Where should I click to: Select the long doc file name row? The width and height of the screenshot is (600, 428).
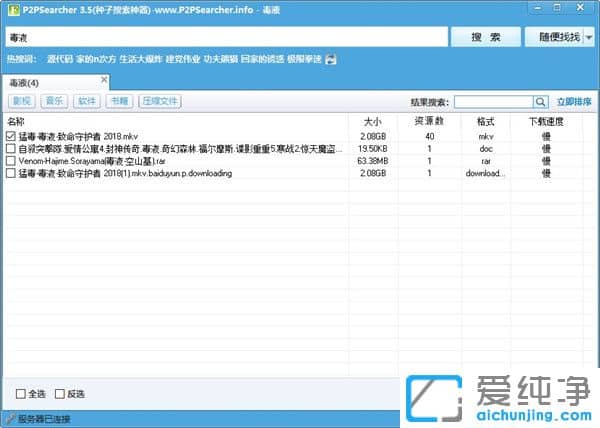click(180, 149)
